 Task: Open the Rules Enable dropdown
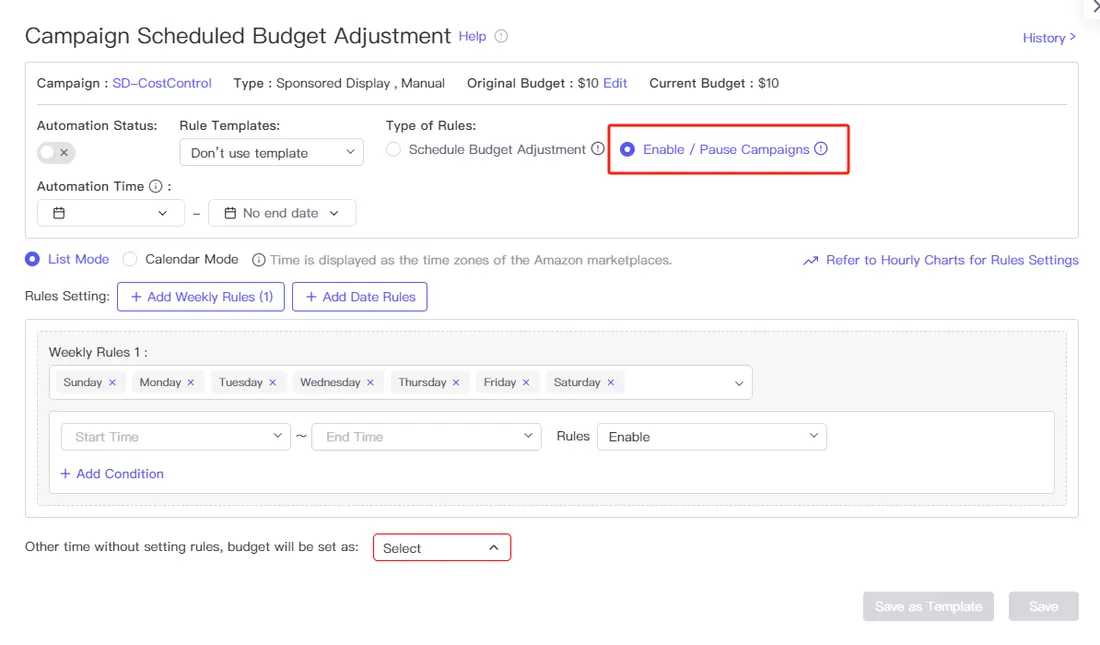[x=712, y=437]
